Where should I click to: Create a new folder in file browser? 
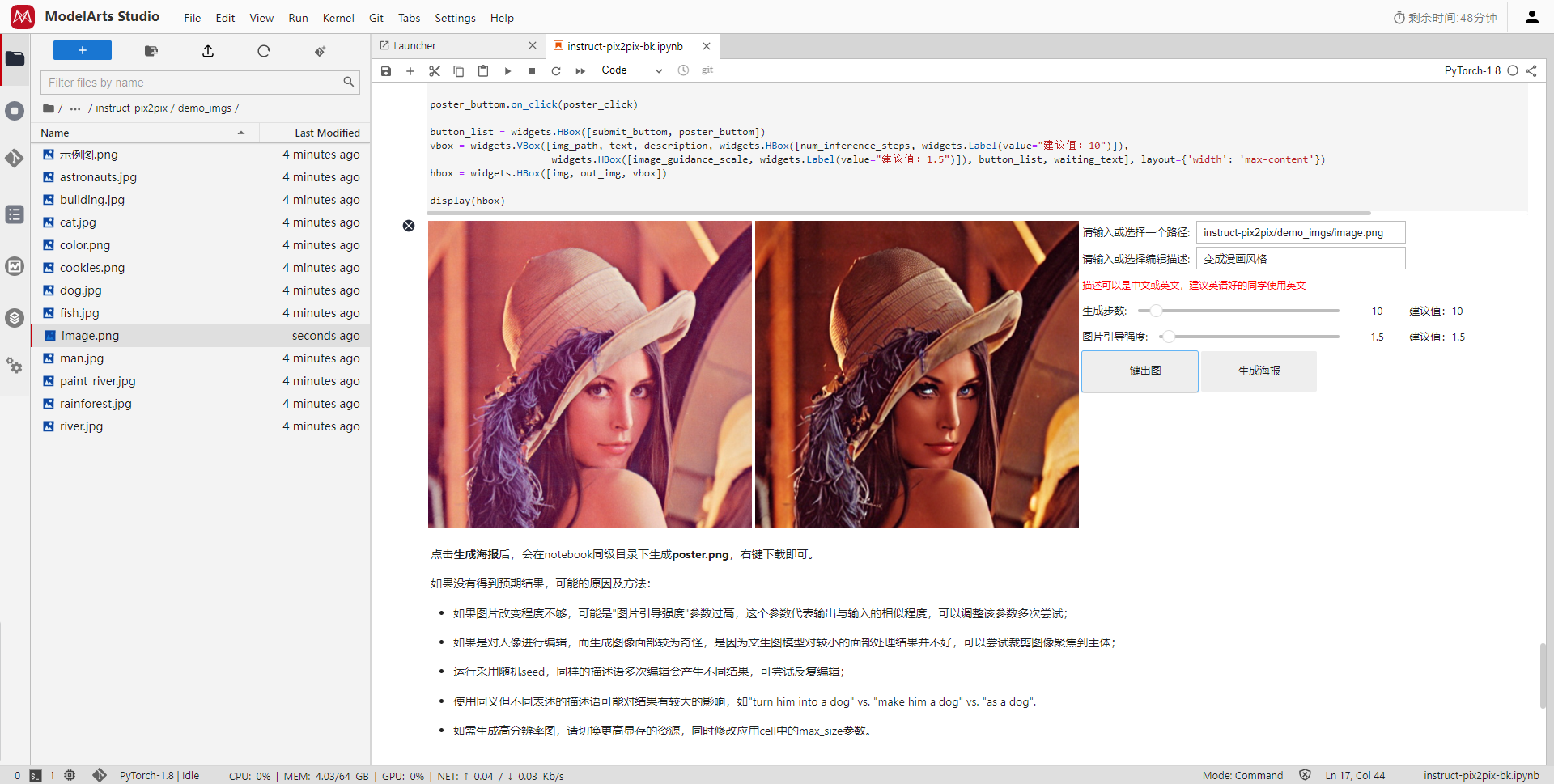[x=151, y=51]
